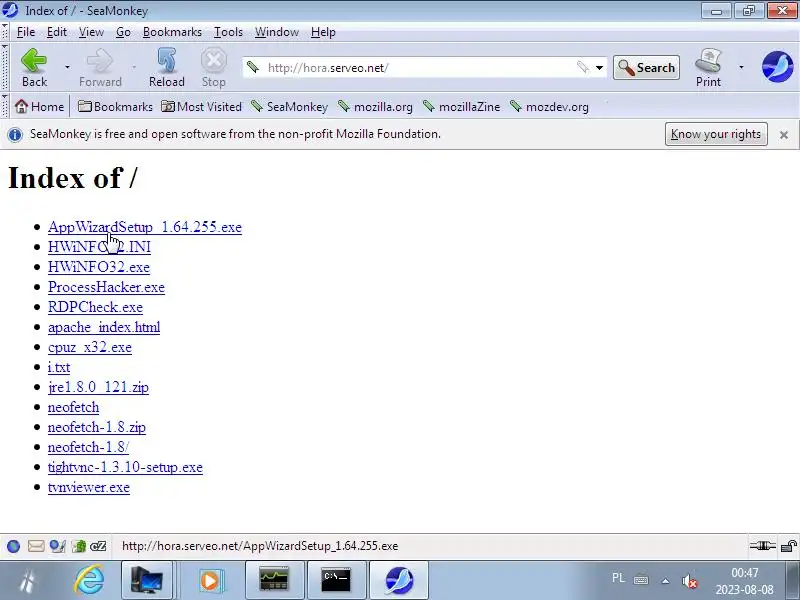Open the apache_index.html link
800x600 pixels.
click(x=104, y=327)
